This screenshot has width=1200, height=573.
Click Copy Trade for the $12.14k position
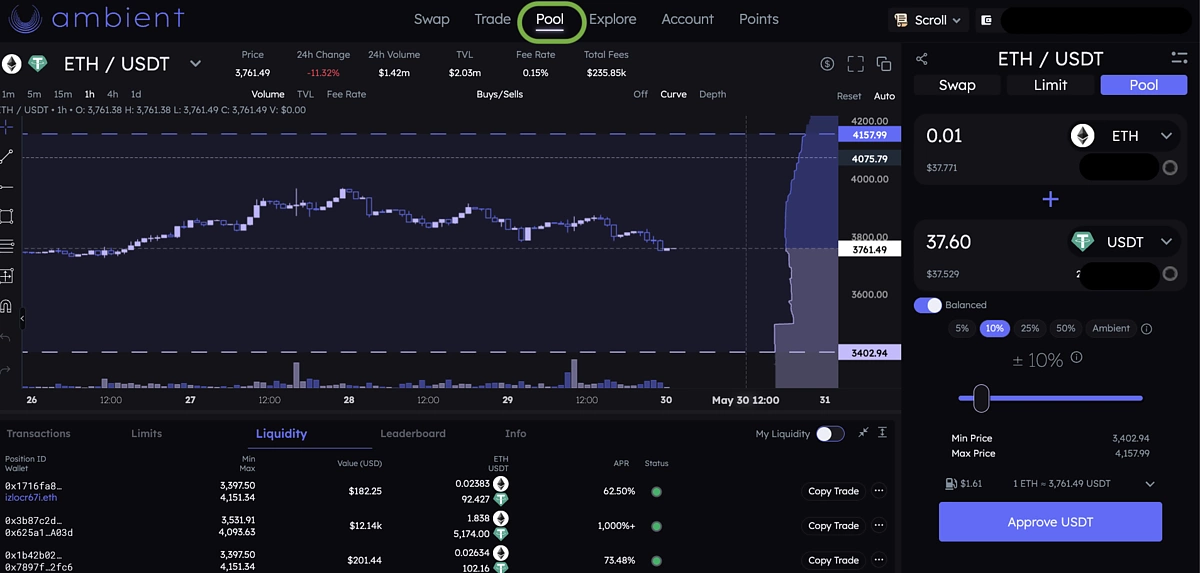click(x=833, y=525)
